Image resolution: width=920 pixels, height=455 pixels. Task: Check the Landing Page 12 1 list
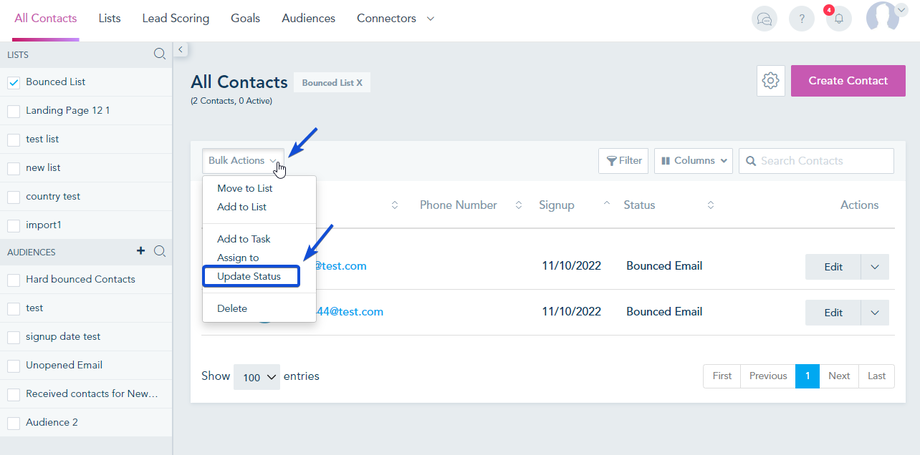[x=14, y=111]
